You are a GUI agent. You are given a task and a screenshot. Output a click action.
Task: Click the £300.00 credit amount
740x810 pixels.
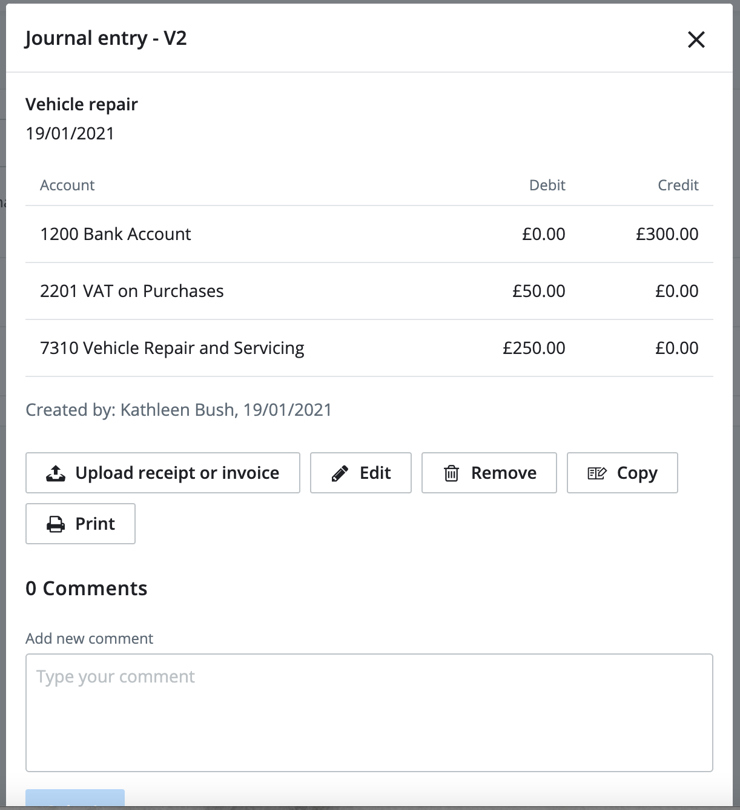coord(667,234)
